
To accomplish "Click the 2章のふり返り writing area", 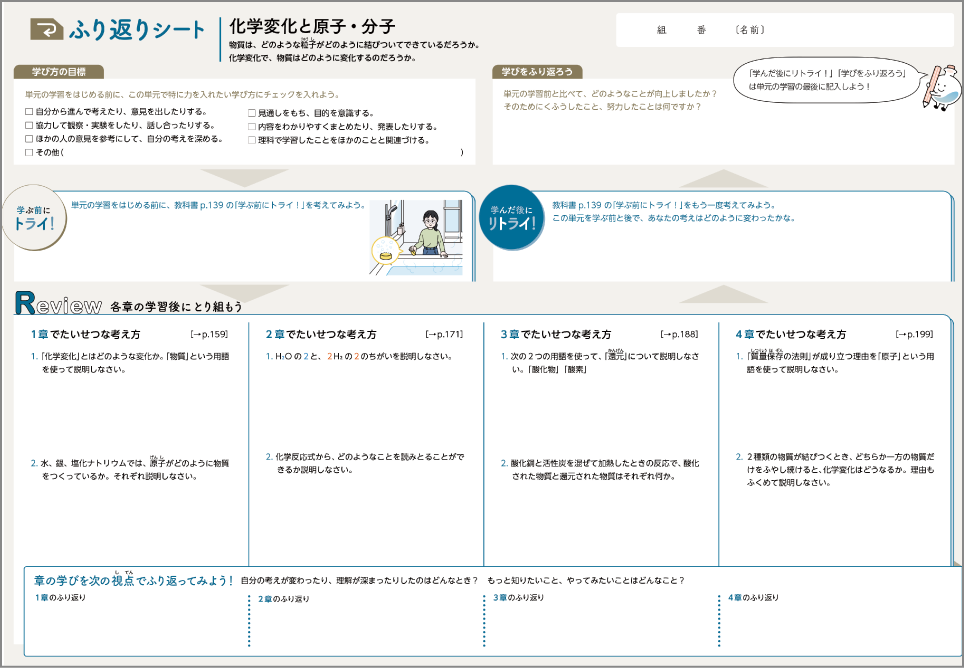I will point(365,625).
